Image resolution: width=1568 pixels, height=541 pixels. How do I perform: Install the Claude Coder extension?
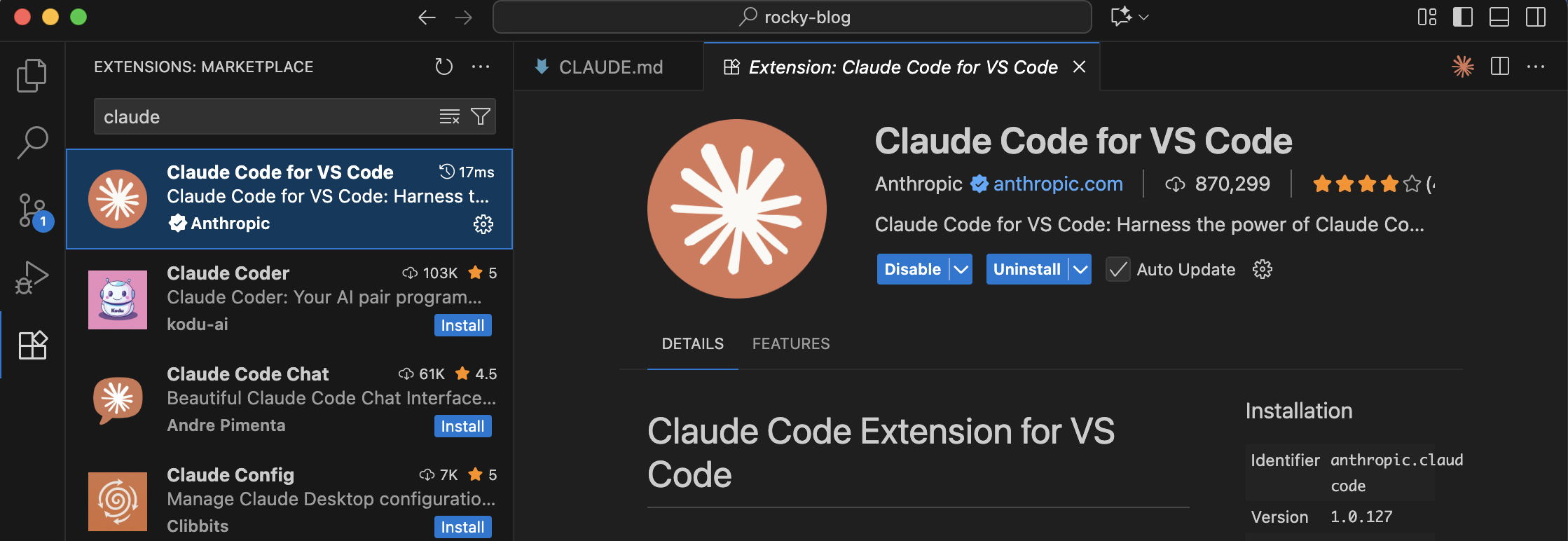point(462,325)
